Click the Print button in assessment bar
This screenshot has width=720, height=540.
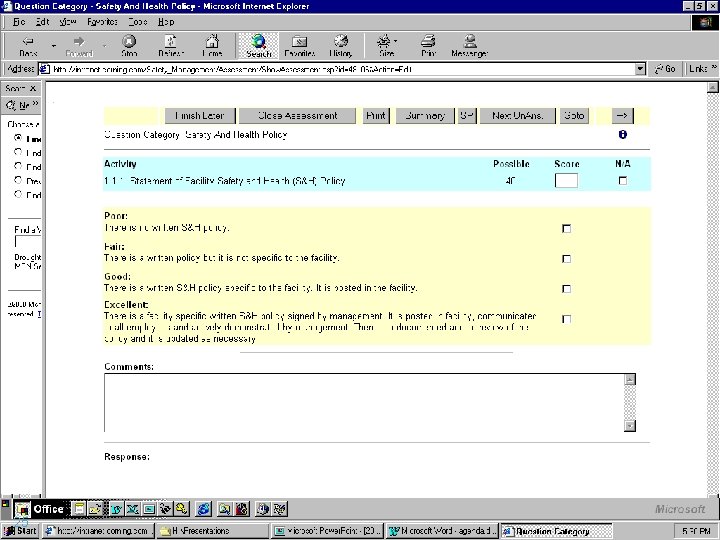click(x=376, y=116)
